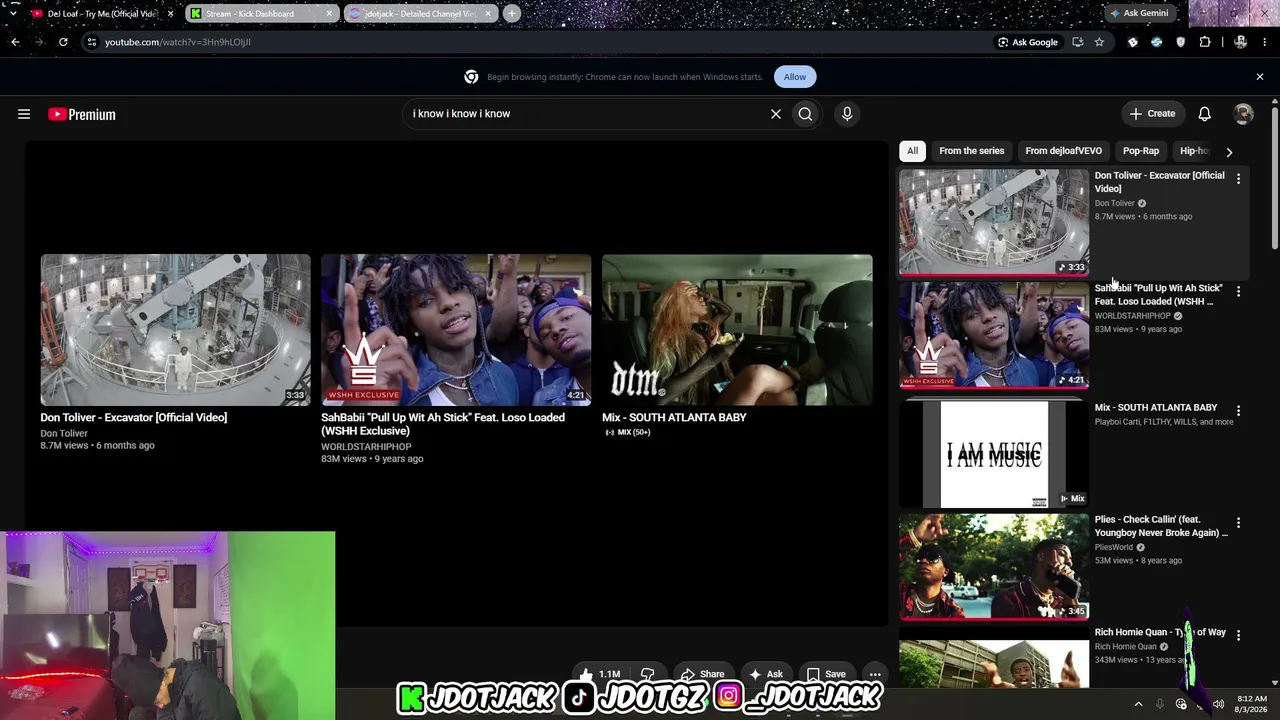
Task: Open options for Plies Check Callin' video
Action: coord(1238,523)
